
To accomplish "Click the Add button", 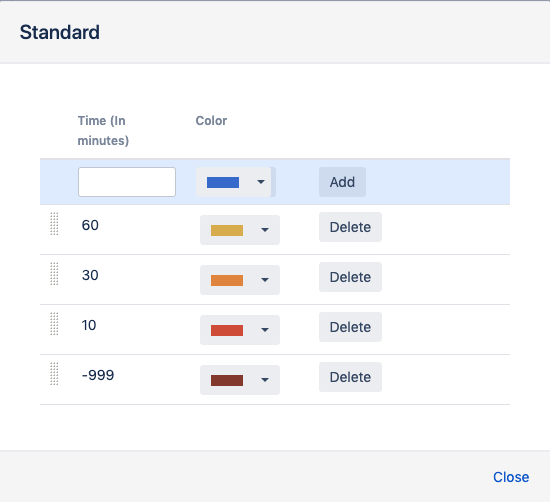I will click(x=342, y=182).
